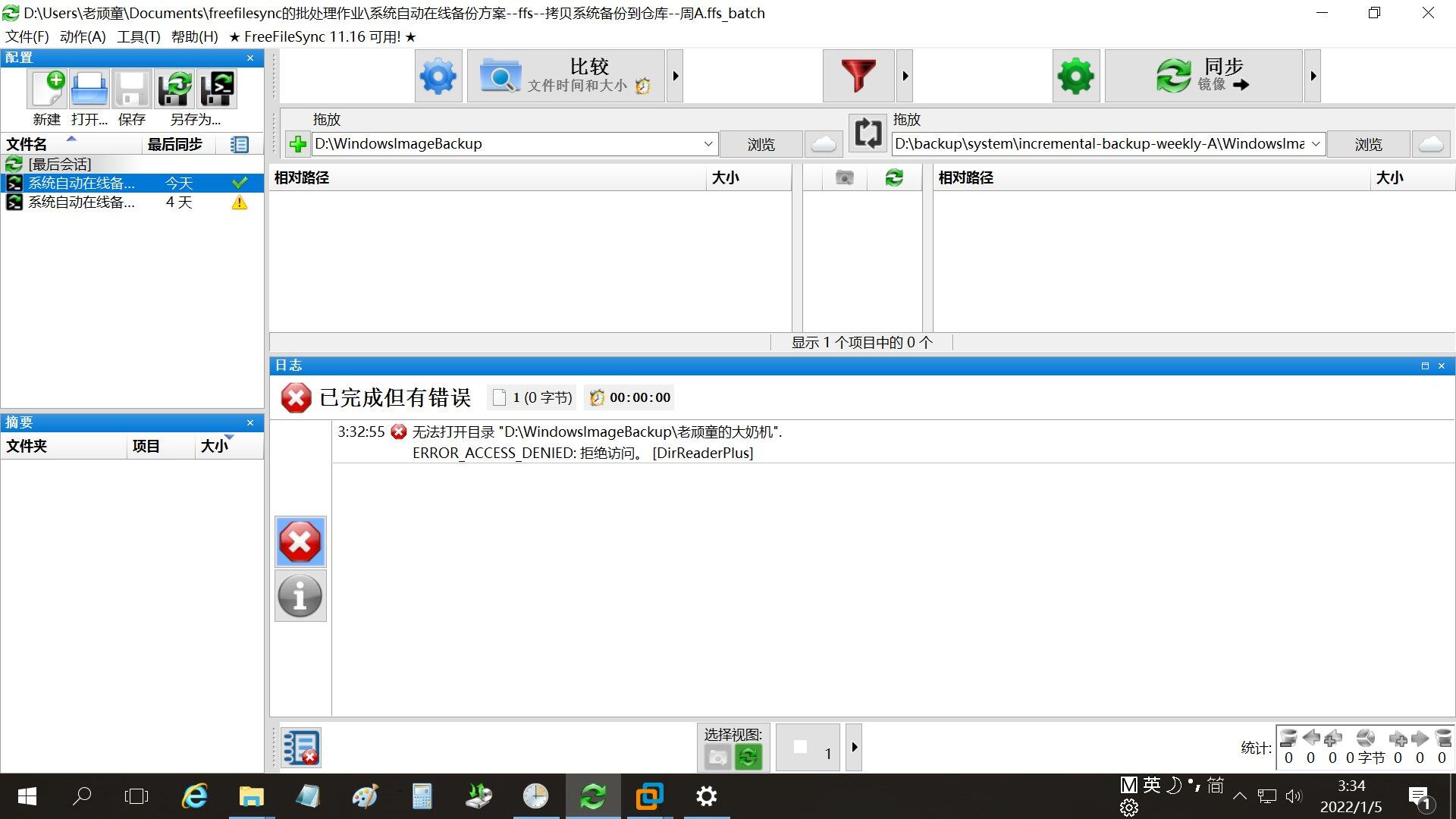Sort right grid by 相对路径 header
The height and width of the screenshot is (819, 1456).
click(x=1151, y=177)
